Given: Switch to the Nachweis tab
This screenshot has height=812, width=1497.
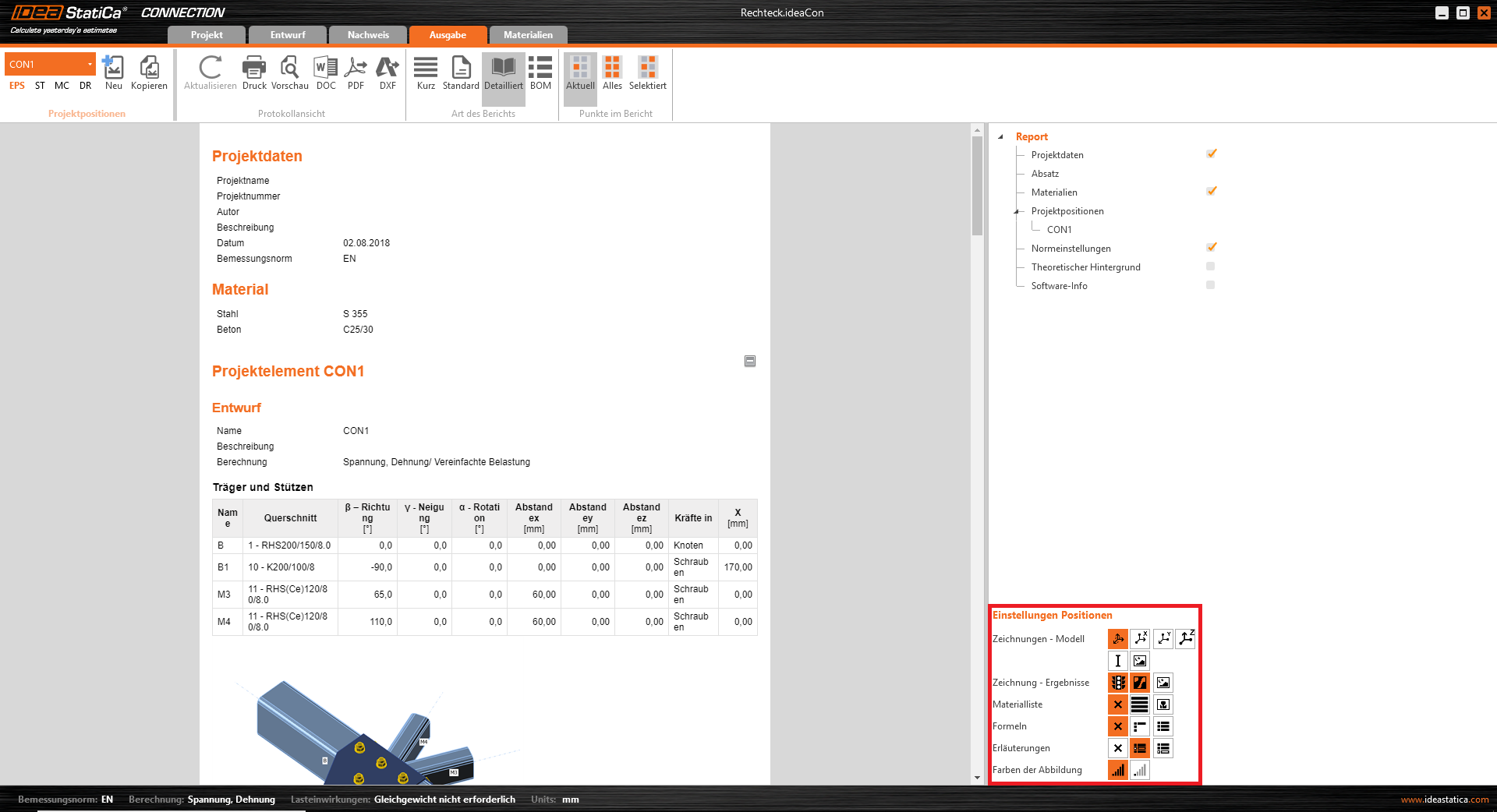Looking at the screenshot, I should pos(368,35).
